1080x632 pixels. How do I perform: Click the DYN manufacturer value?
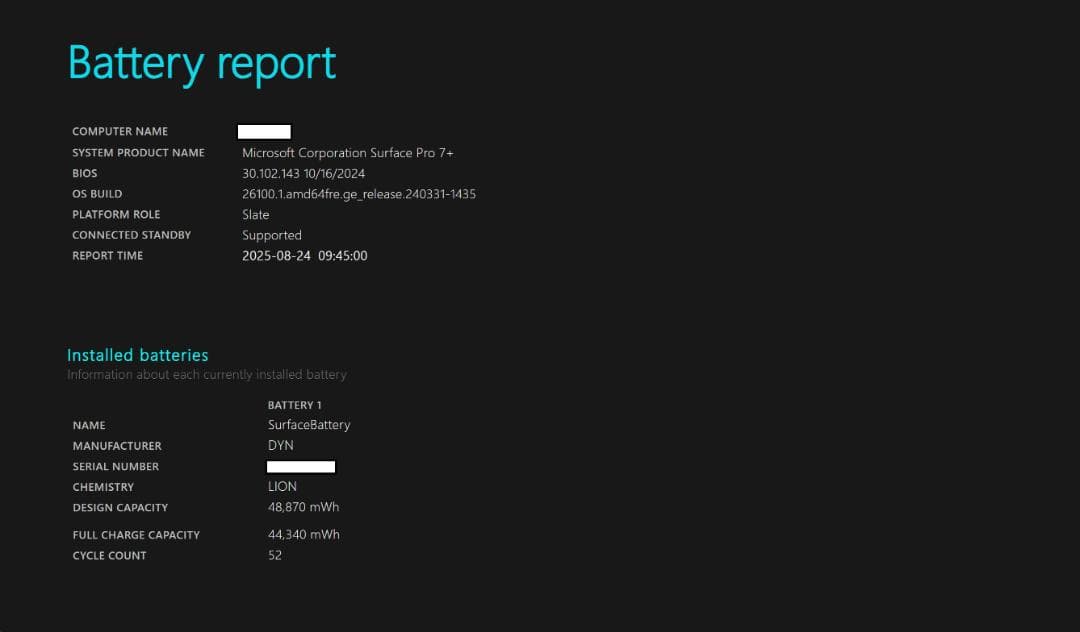click(280, 446)
